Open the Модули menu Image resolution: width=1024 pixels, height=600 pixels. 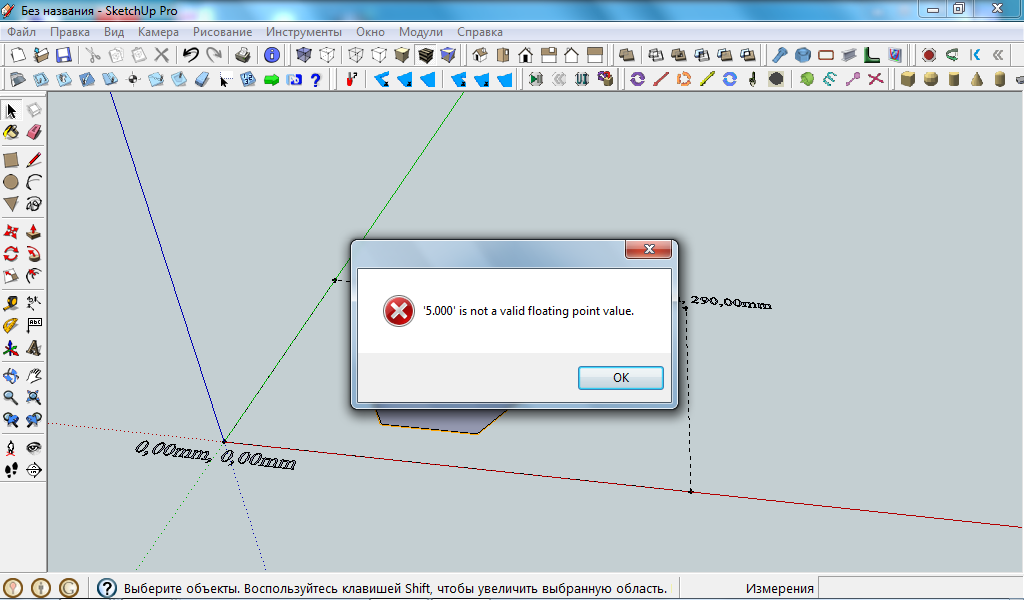point(420,32)
